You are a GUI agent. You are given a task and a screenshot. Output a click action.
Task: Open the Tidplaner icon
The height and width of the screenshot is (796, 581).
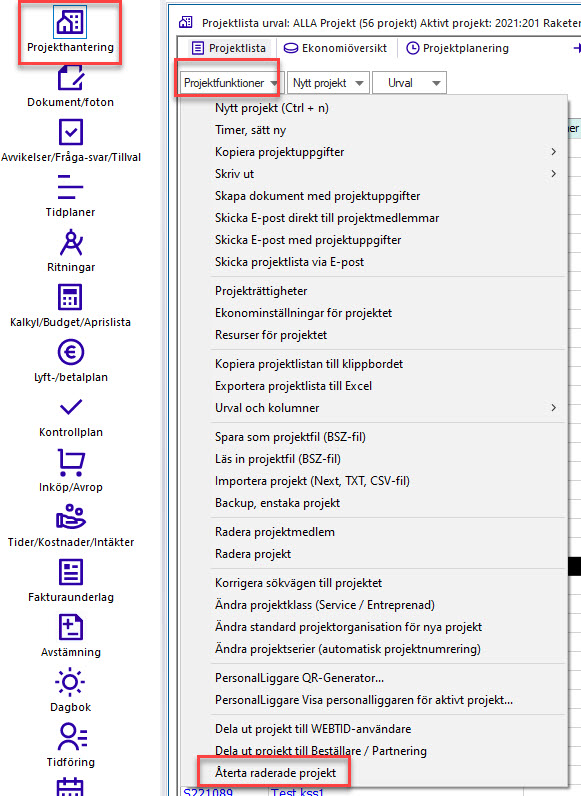click(70, 186)
